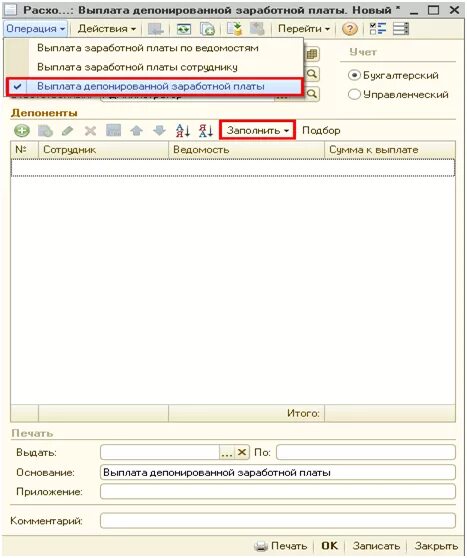467x558 pixels.
Task: Move row up with arrow icon
Action: point(136,131)
